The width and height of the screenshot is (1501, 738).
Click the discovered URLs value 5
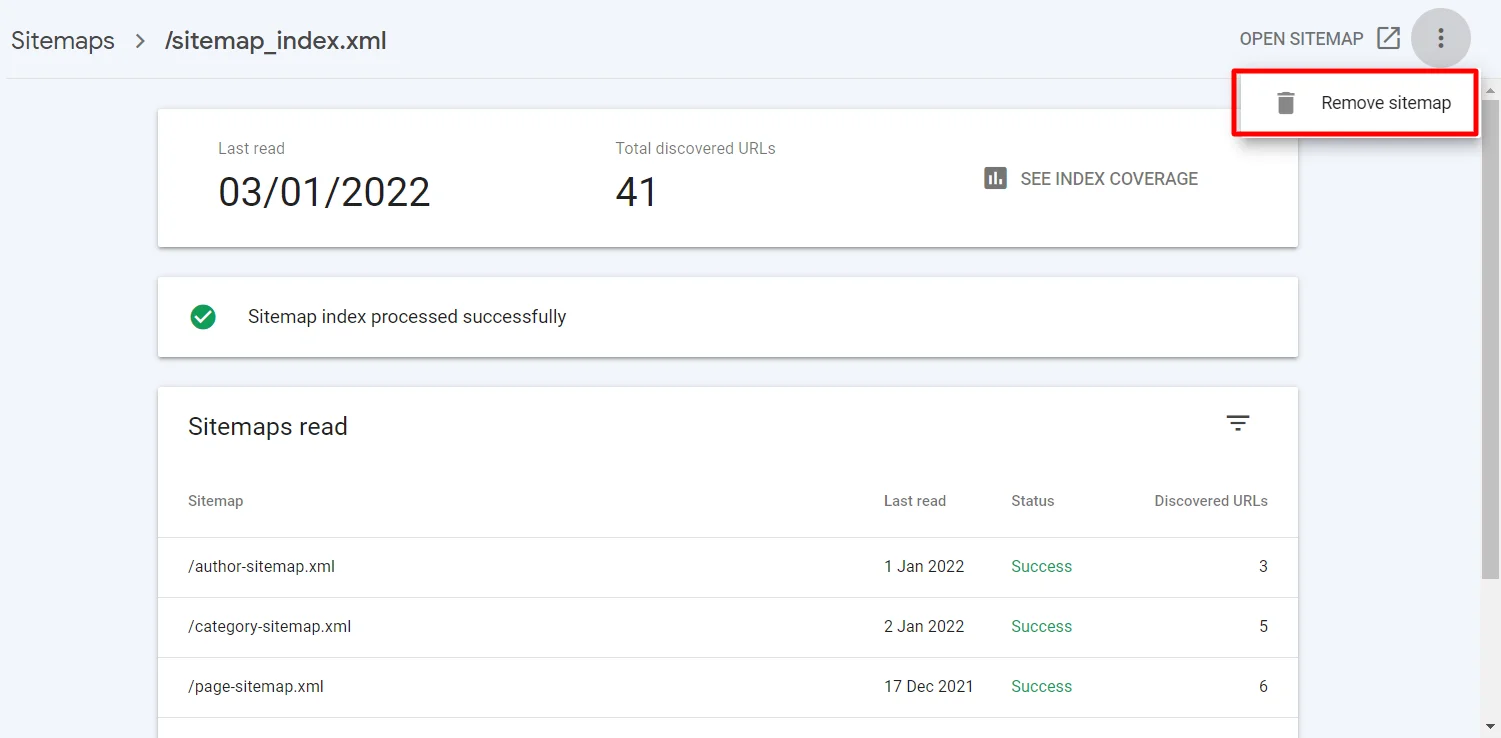pos(1263,627)
